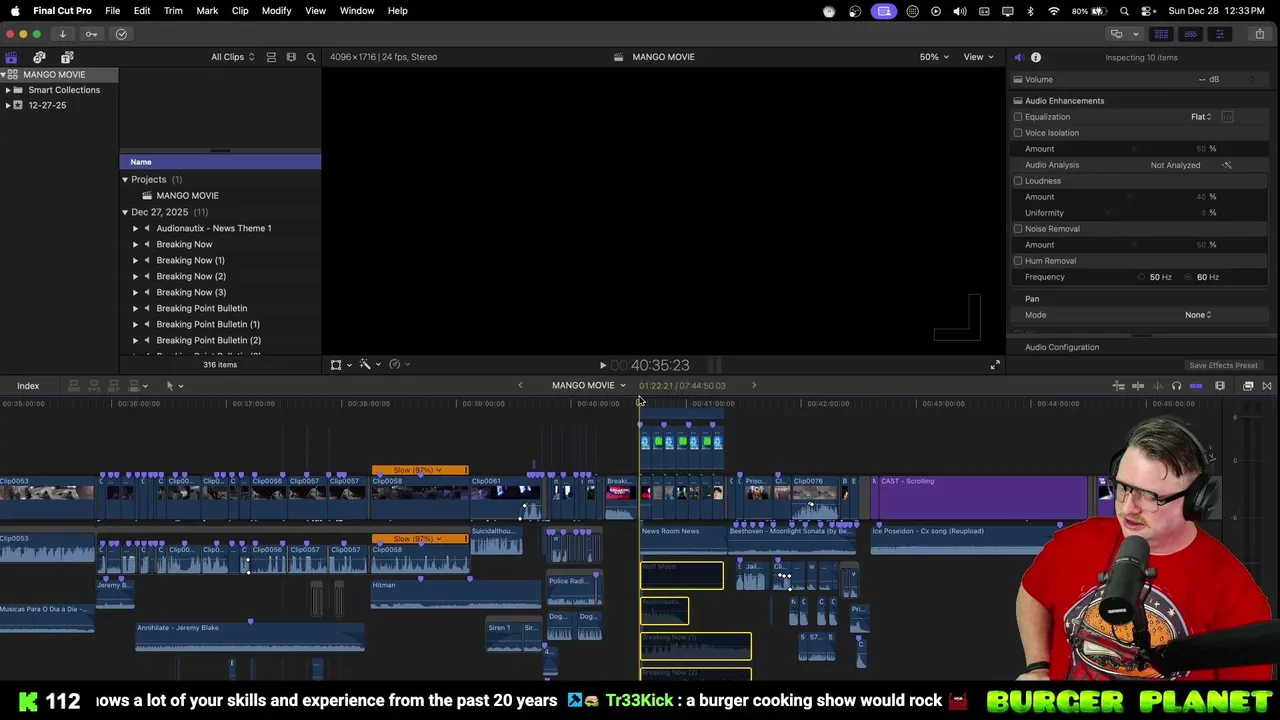
Task: Open the Transitions browser icon
Action: coord(1267,386)
